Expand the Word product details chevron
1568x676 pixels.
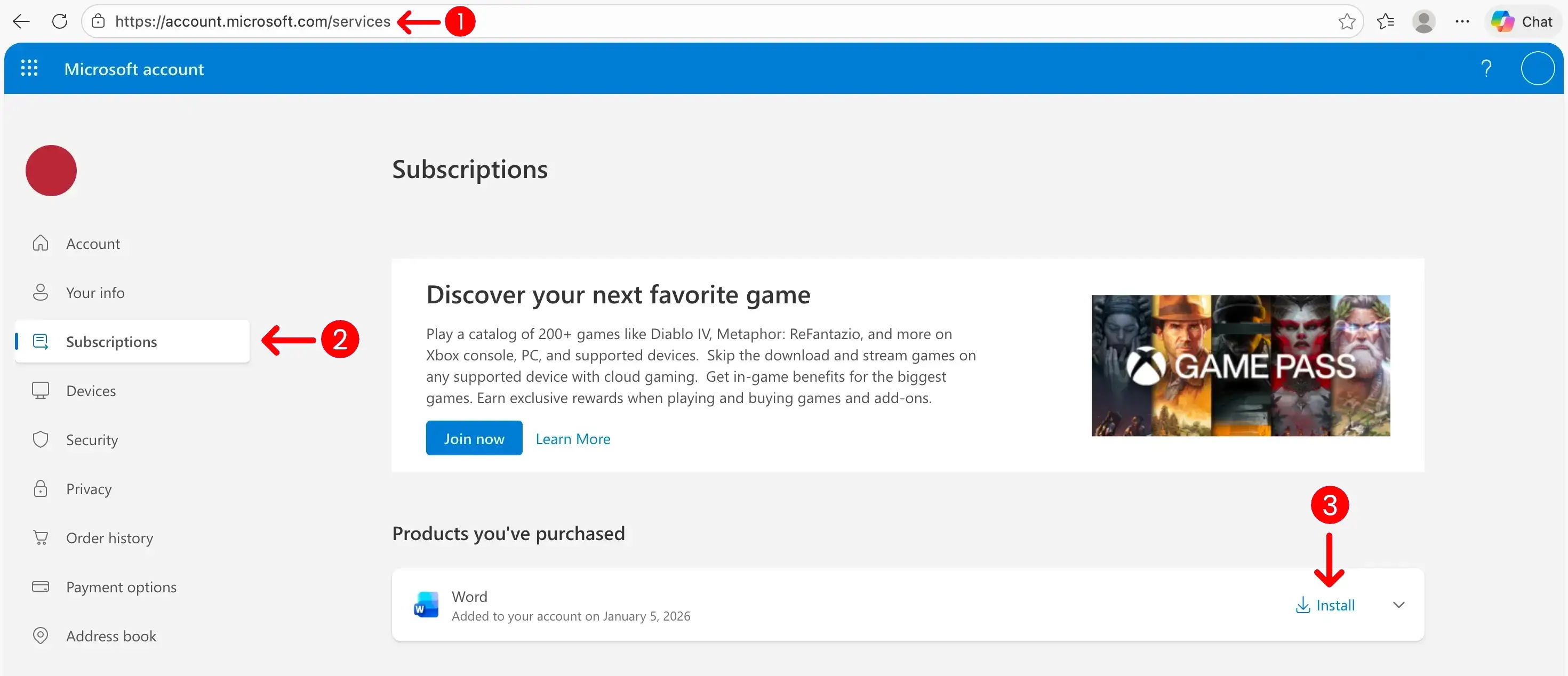click(x=1399, y=605)
